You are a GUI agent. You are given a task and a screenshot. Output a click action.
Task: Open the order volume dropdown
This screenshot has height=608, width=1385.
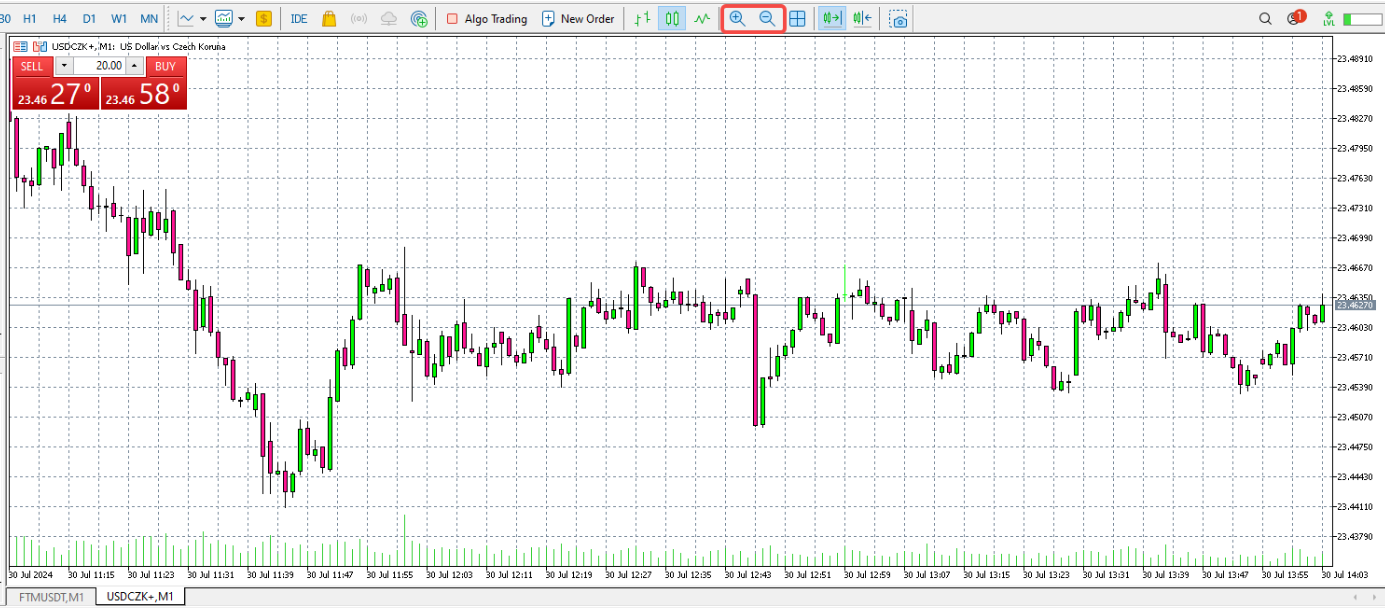click(x=64, y=66)
